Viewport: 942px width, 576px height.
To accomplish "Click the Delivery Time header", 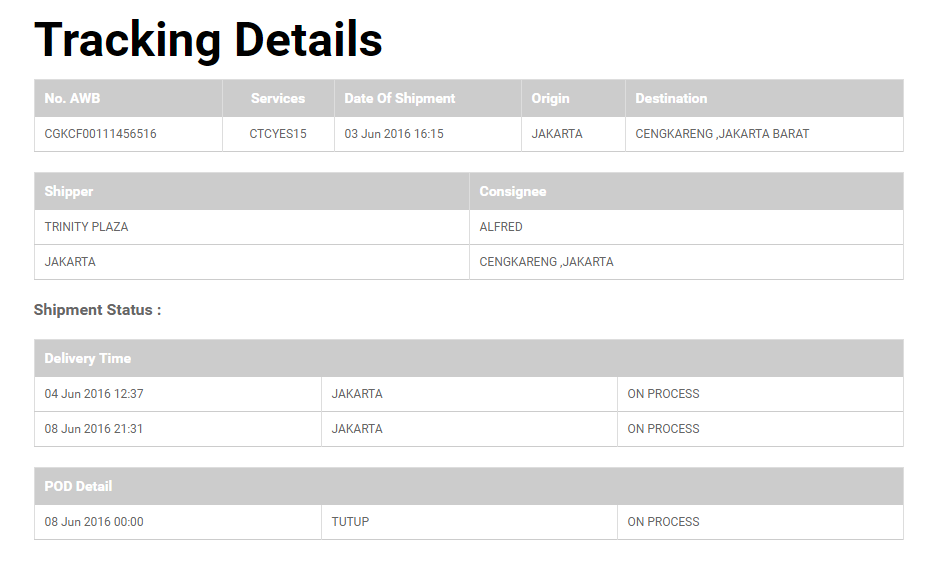I will [87, 358].
